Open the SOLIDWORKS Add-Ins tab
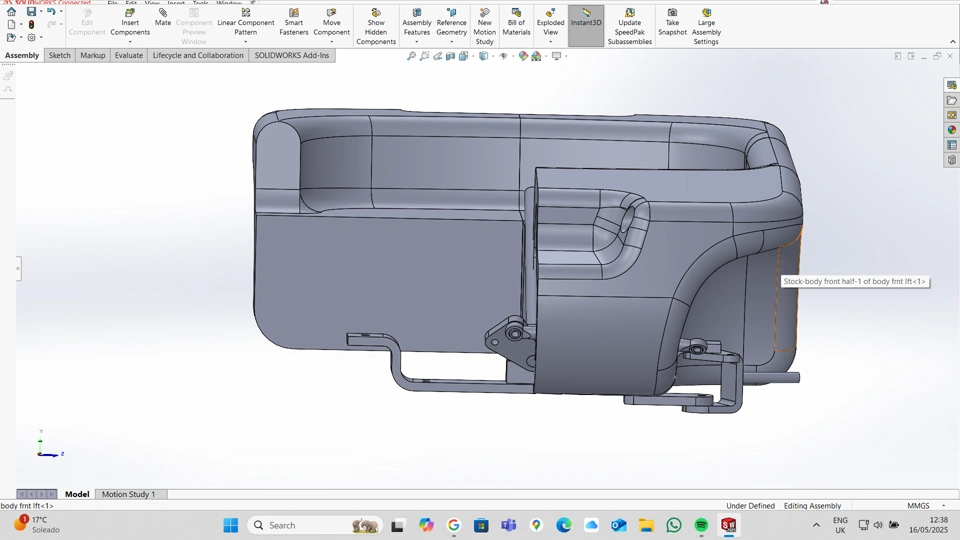 tap(291, 56)
